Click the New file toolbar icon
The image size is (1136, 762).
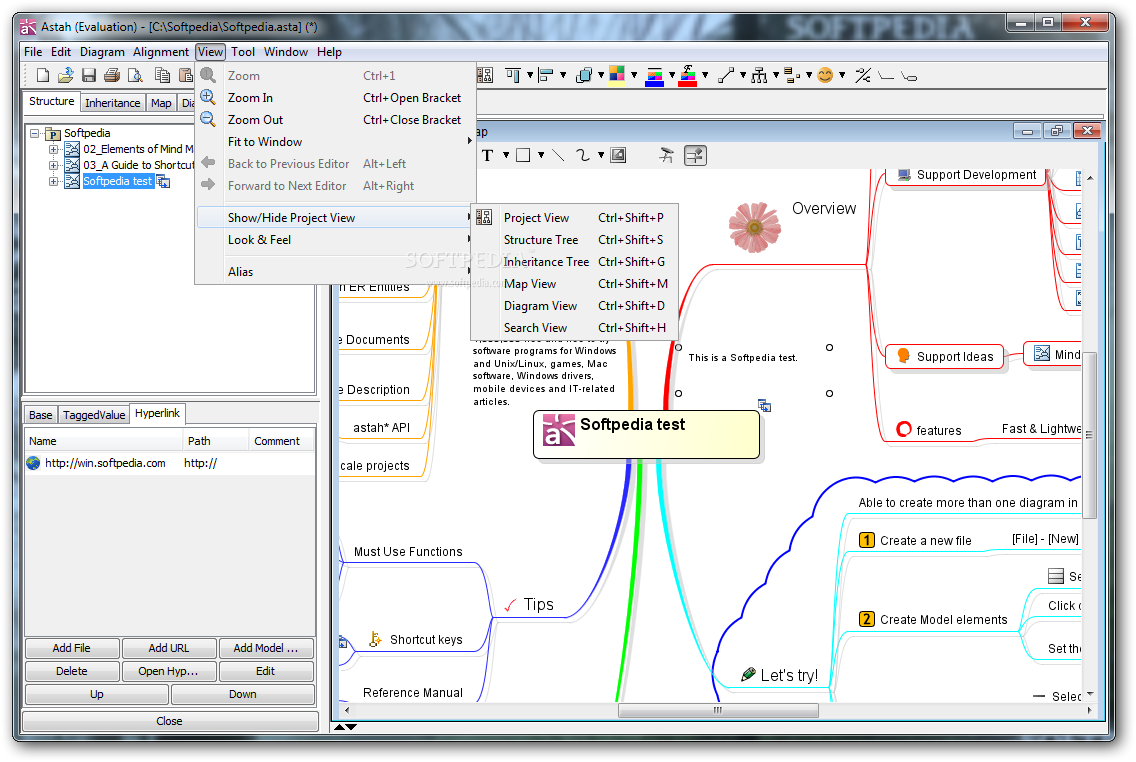43,75
